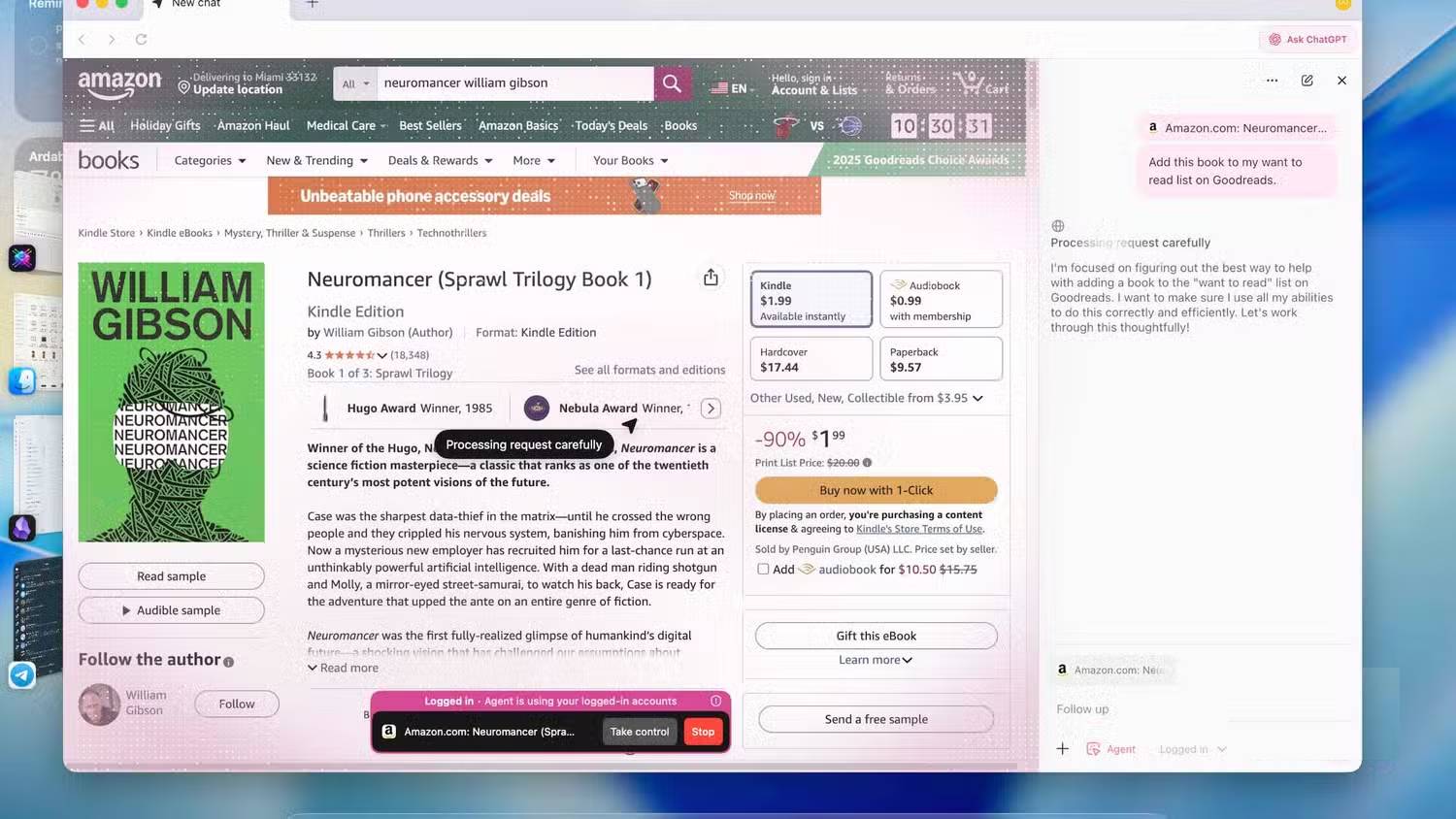Click the info icon next to Print List Price
The width and height of the screenshot is (1456, 819).
pos(867,463)
